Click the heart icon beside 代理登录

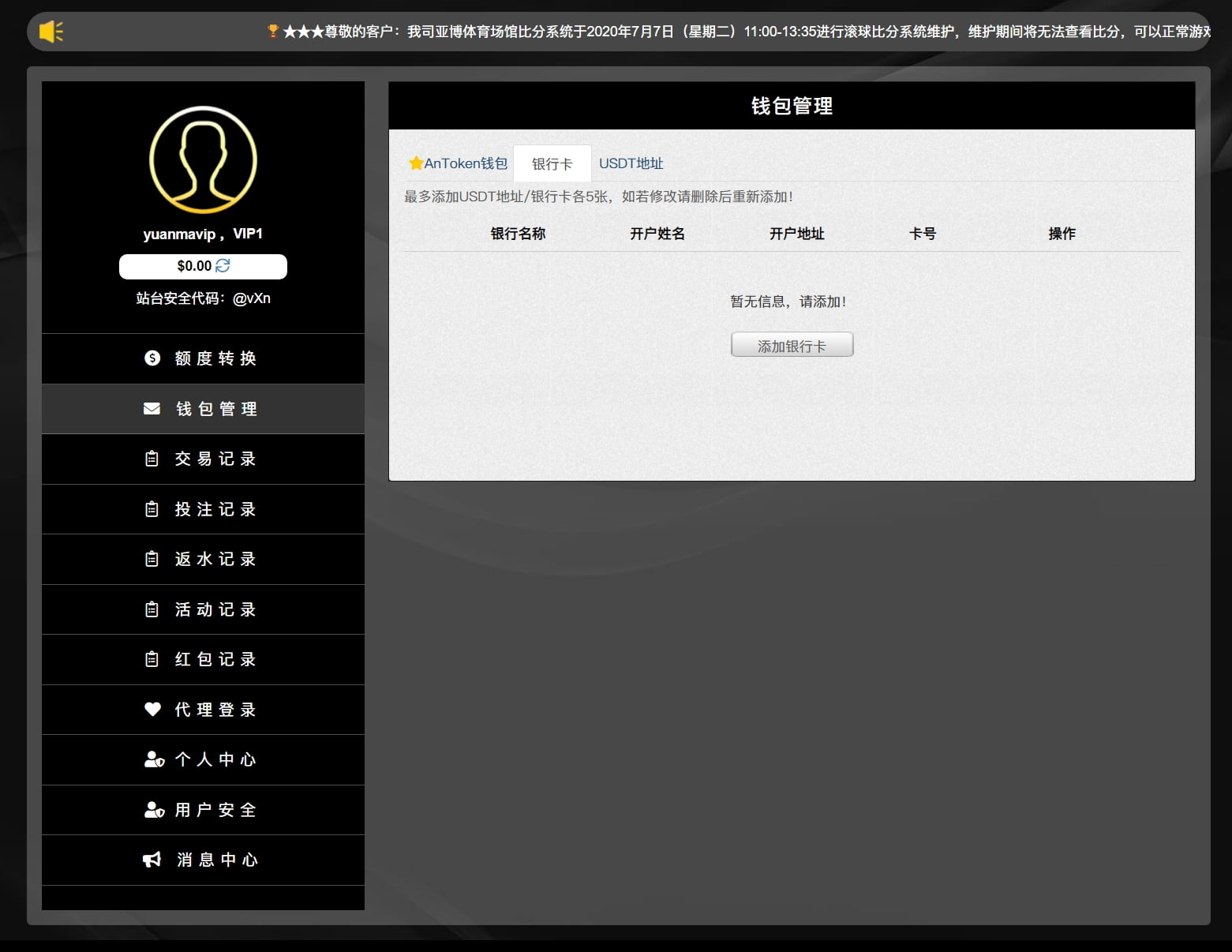[x=152, y=710]
